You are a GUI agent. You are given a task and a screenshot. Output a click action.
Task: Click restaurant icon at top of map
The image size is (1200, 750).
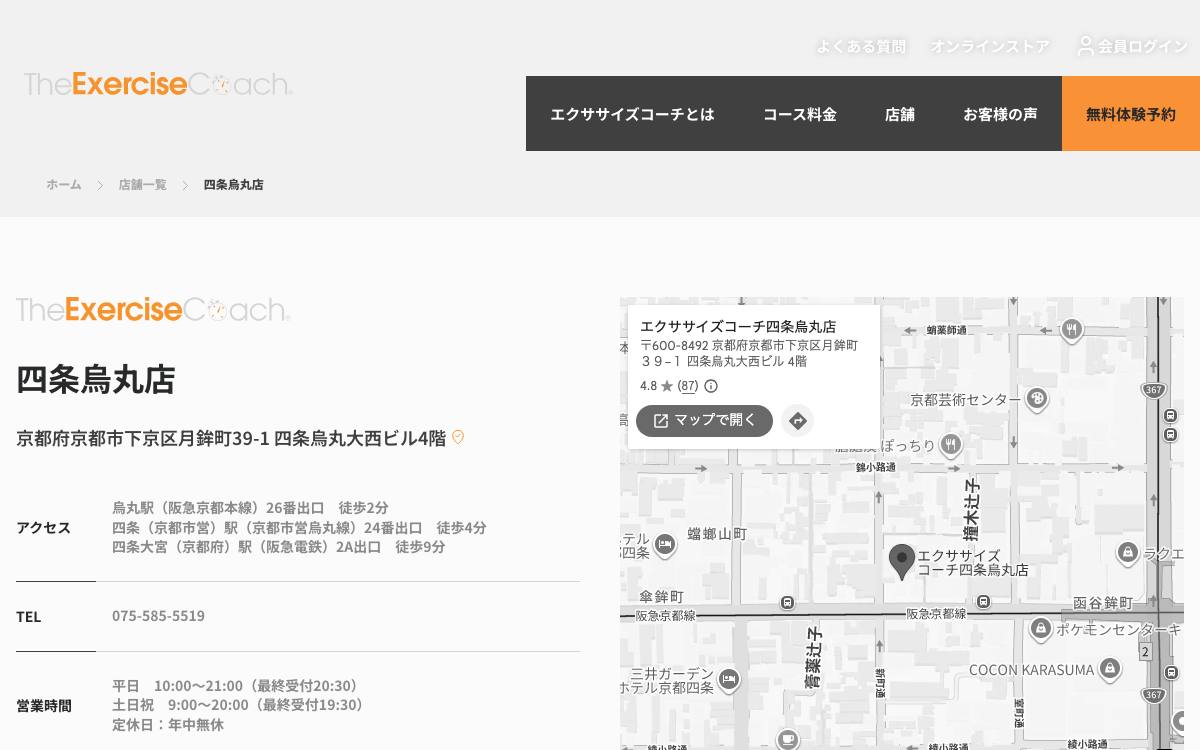coord(1072,329)
